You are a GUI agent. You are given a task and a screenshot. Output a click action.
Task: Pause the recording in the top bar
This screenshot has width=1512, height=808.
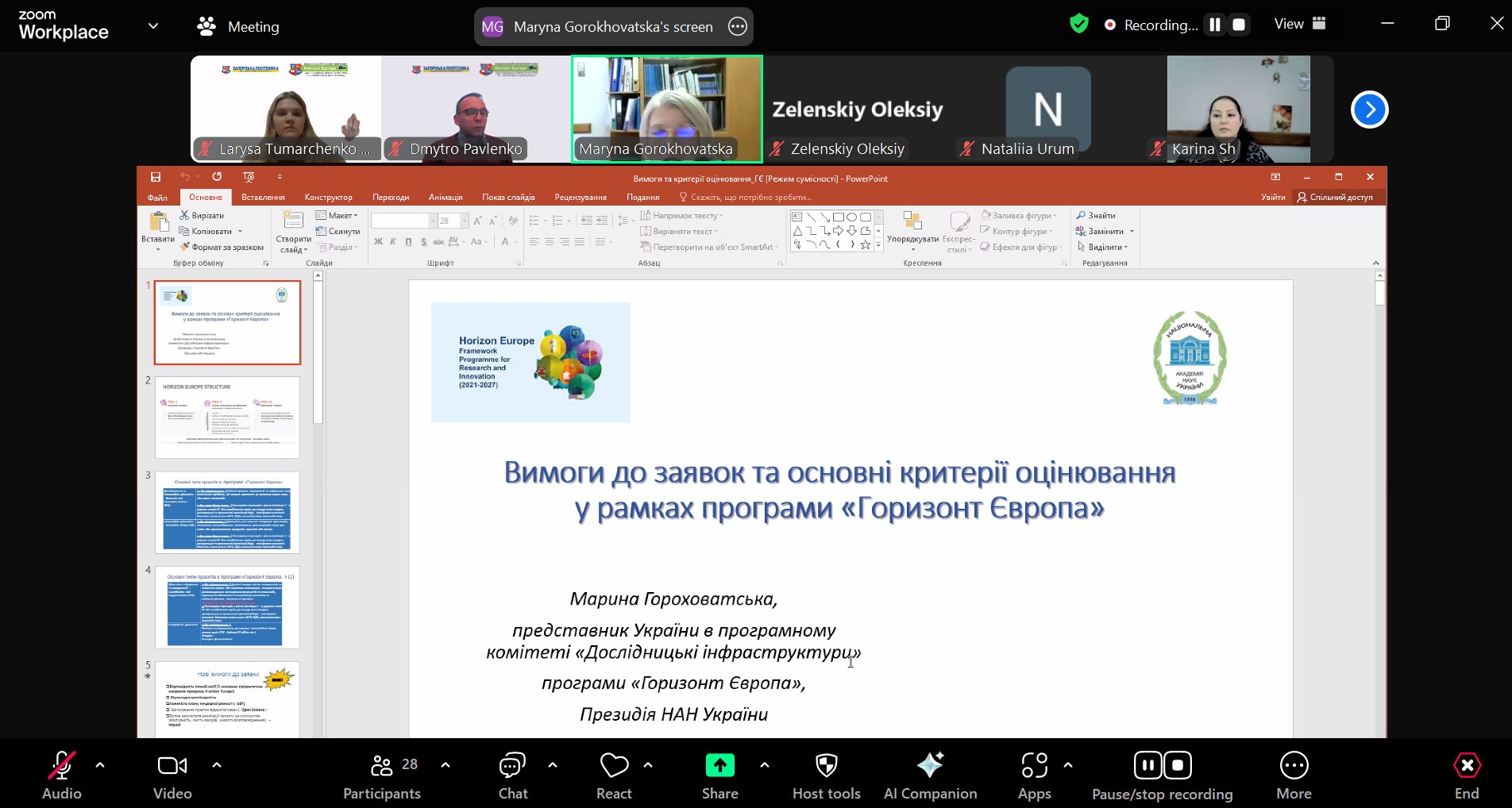tap(1214, 25)
